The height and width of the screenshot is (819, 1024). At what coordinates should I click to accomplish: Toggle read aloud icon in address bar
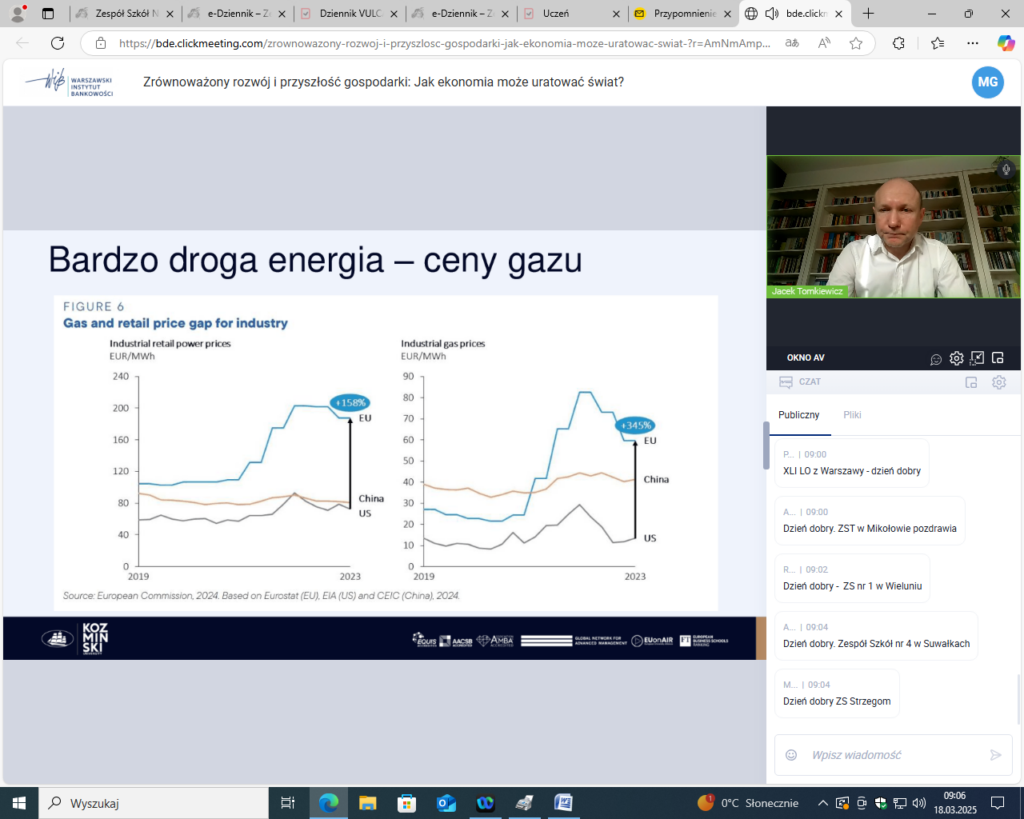(824, 43)
